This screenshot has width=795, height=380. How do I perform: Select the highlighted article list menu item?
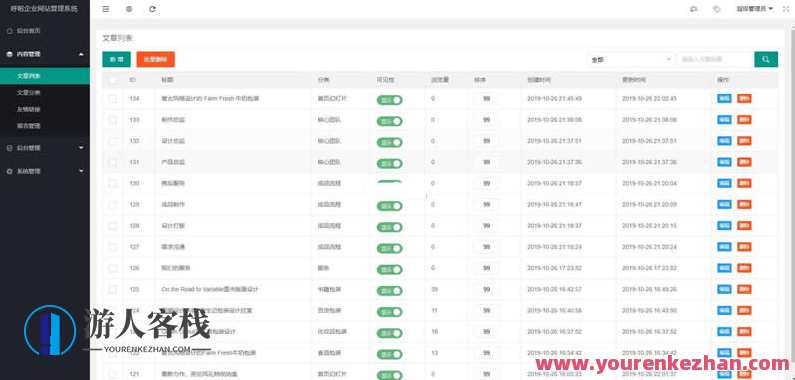click(45, 76)
